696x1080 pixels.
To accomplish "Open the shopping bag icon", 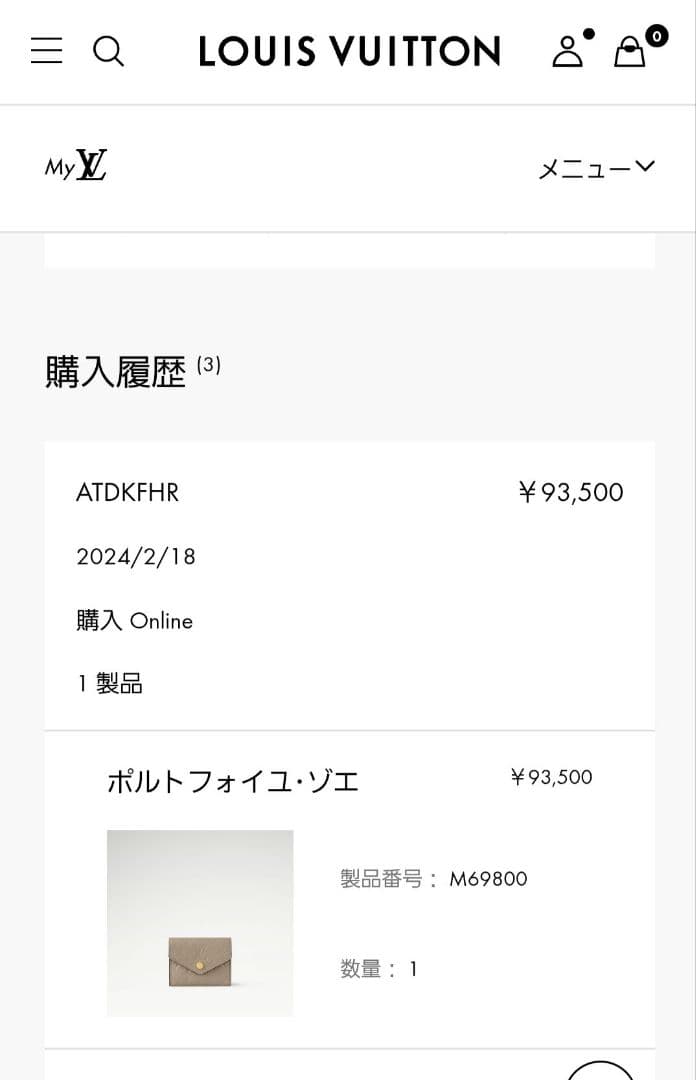I will pyautogui.click(x=629, y=52).
